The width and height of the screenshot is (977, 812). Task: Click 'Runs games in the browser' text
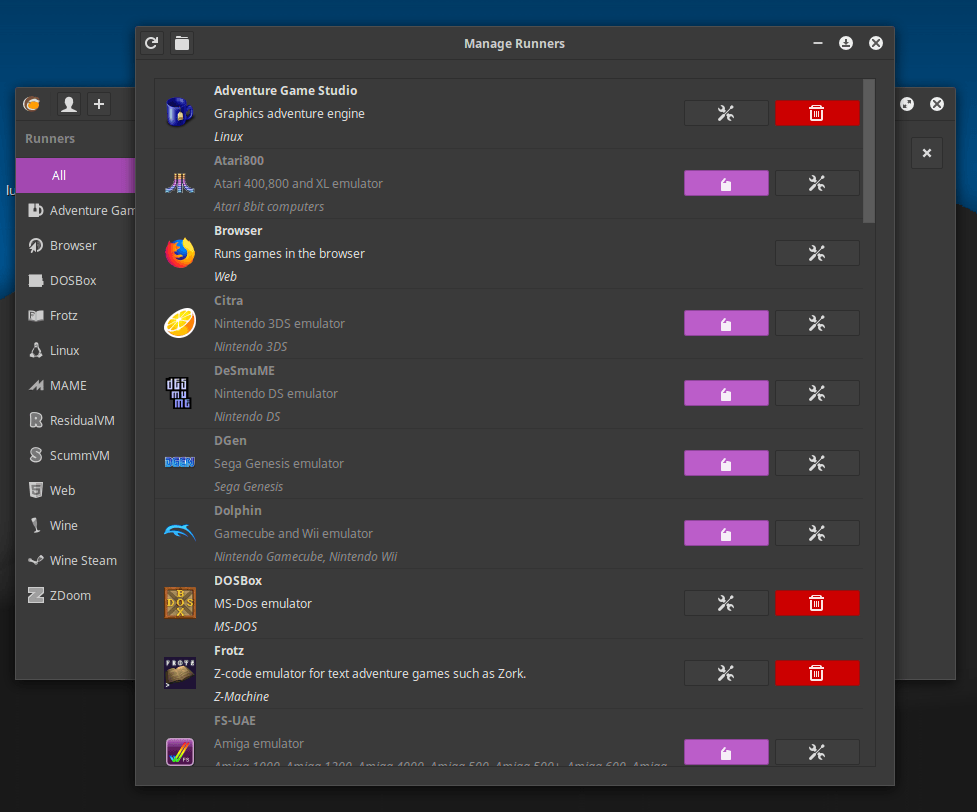coord(289,254)
